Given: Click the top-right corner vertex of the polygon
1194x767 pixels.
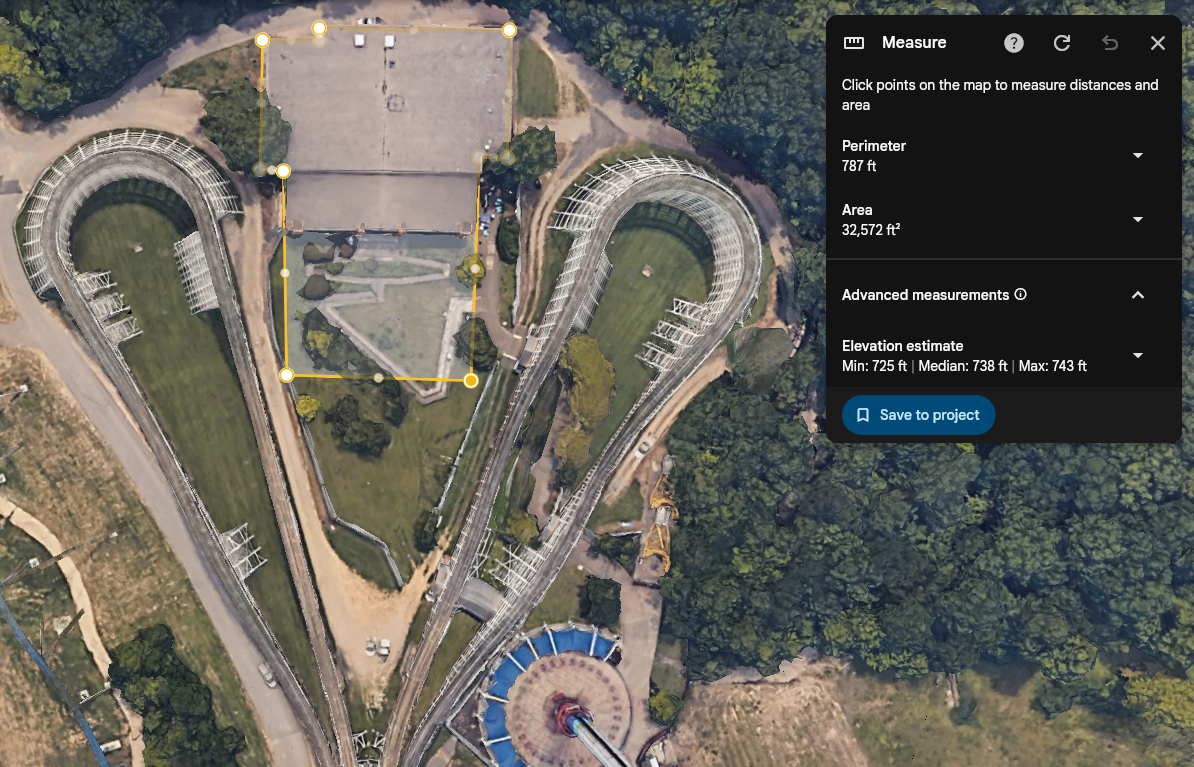Looking at the screenshot, I should 509,30.
